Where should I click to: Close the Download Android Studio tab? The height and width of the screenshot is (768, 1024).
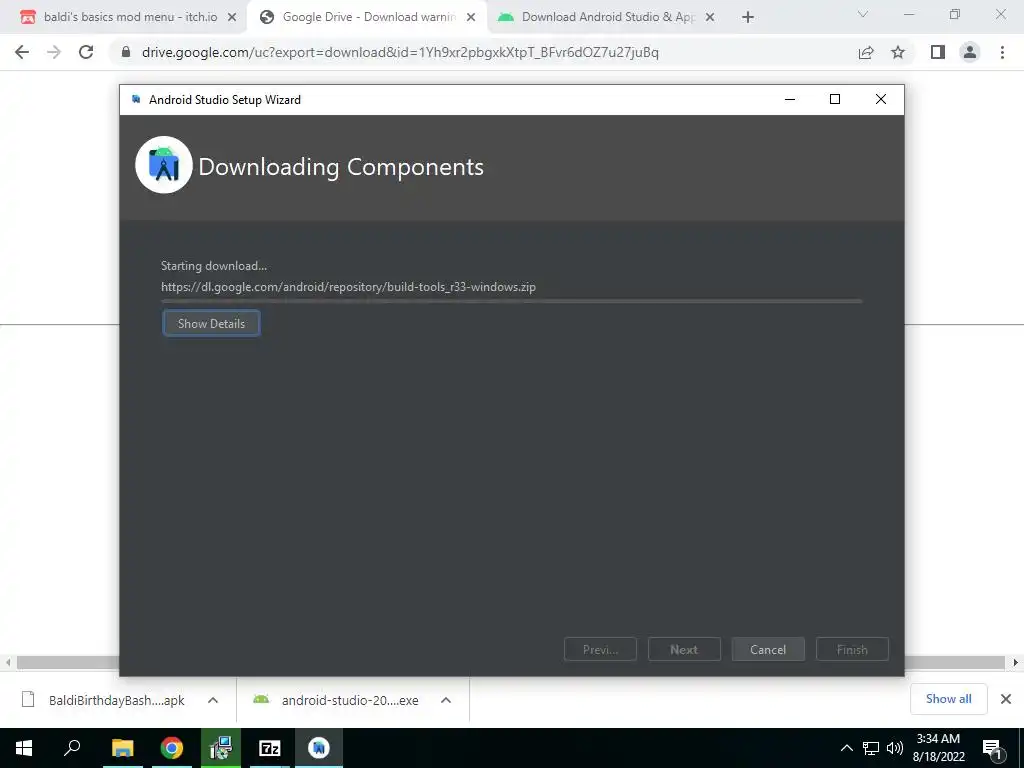click(710, 18)
